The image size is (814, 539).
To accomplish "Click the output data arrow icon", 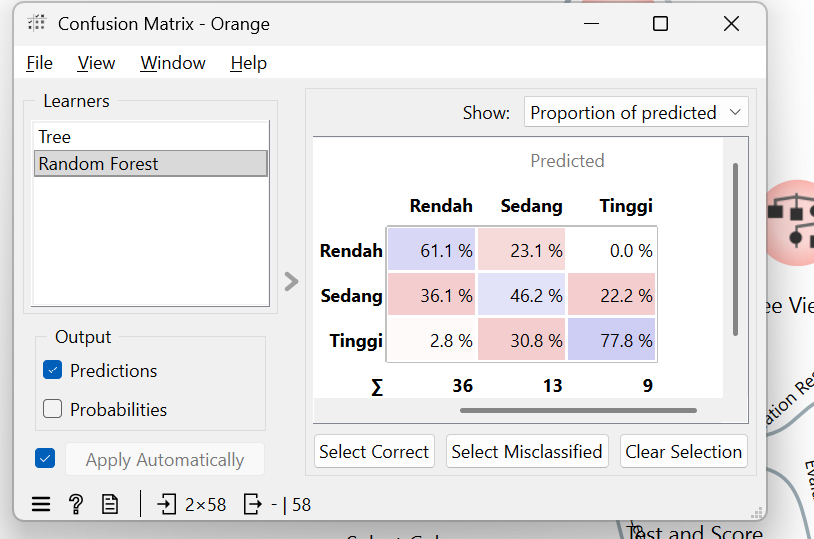I will coord(253,504).
